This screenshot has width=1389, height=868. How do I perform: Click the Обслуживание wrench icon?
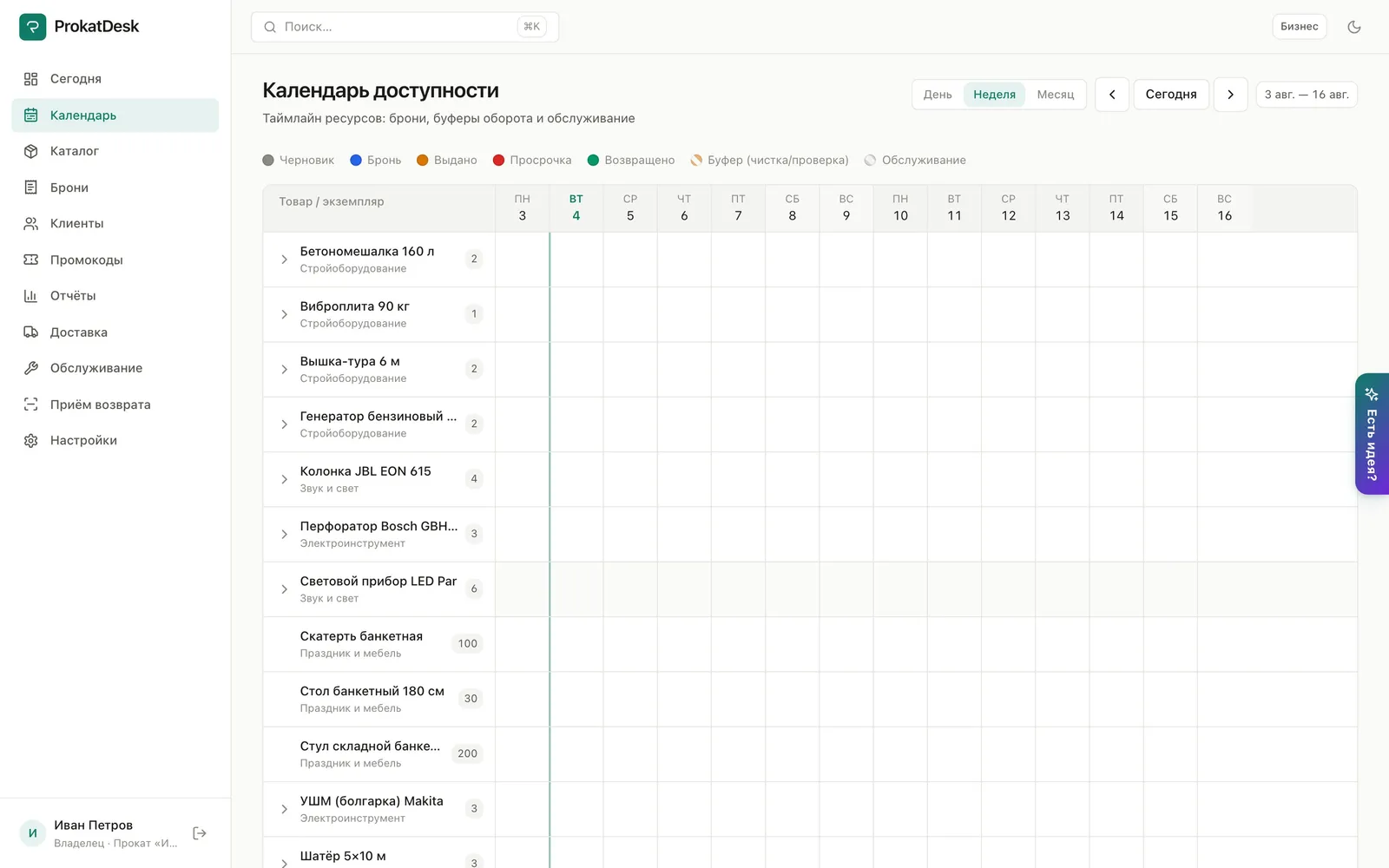[x=31, y=368]
